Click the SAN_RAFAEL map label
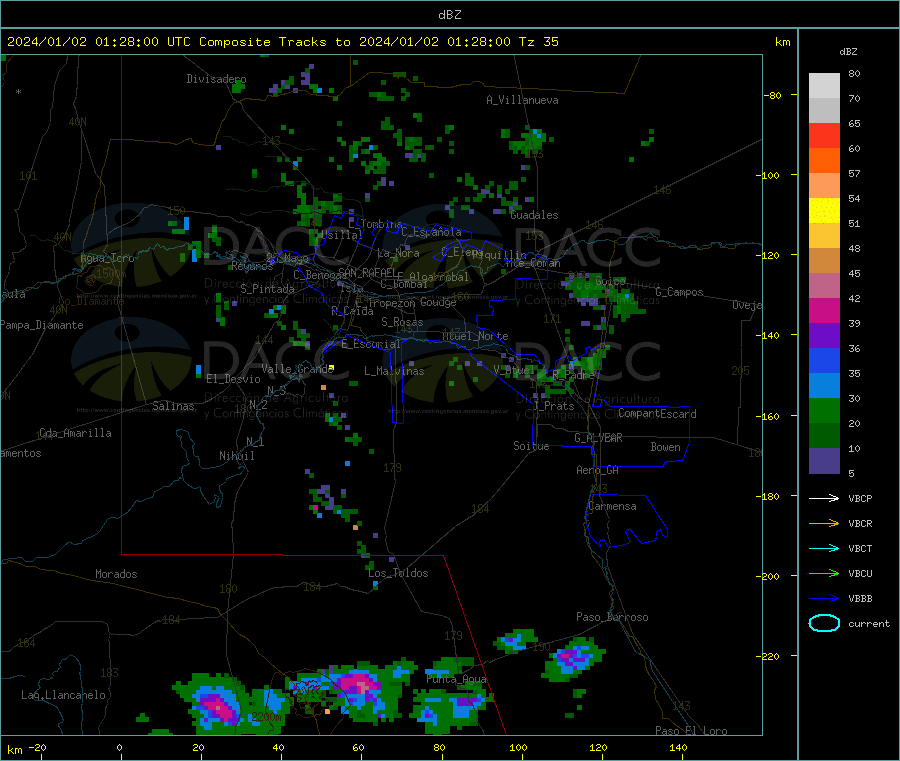This screenshot has height=761, width=900. click(x=367, y=272)
